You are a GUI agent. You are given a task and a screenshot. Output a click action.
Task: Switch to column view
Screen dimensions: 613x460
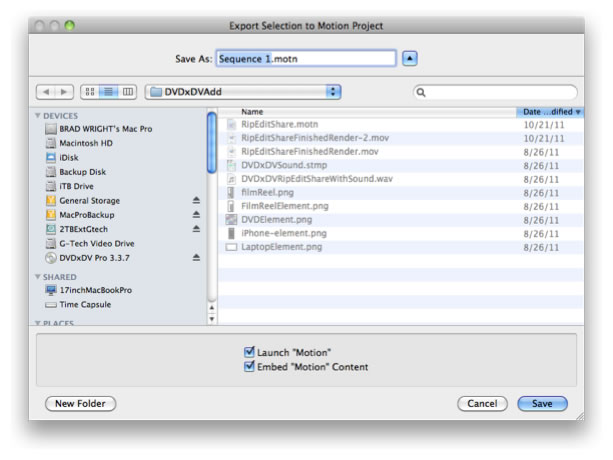click(127, 92)
